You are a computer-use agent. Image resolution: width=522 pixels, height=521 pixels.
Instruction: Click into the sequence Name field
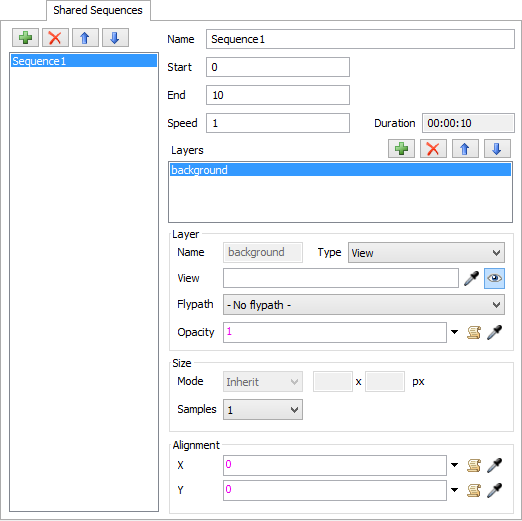360,39
